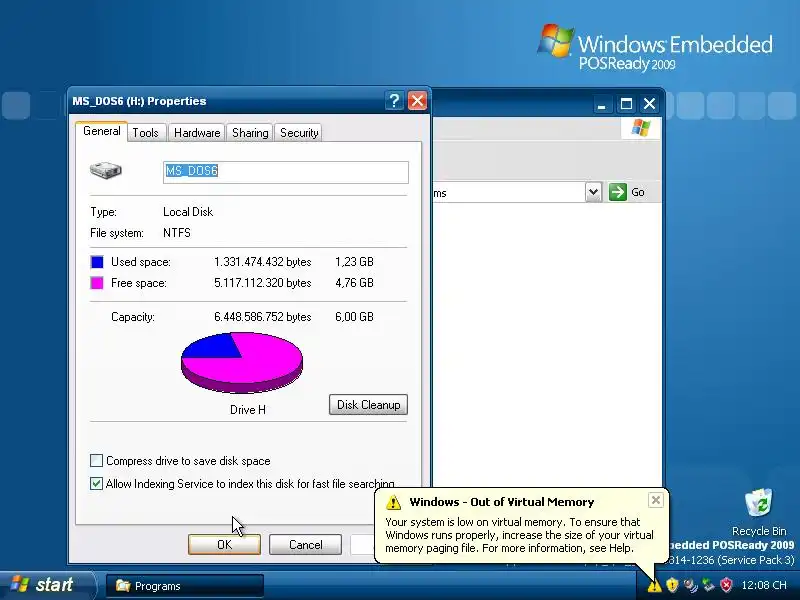Click the hard drive icon in Properties

[x=106, y=170]
